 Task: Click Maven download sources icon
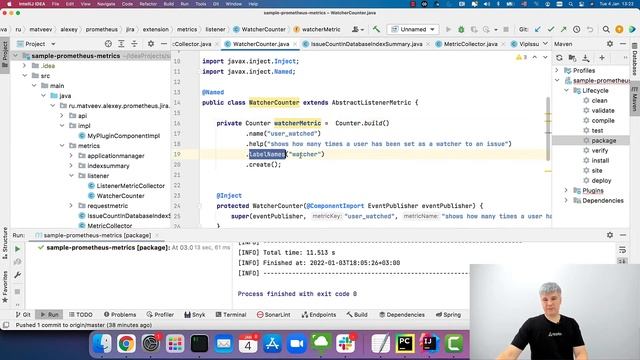click(x=586, y=58)
